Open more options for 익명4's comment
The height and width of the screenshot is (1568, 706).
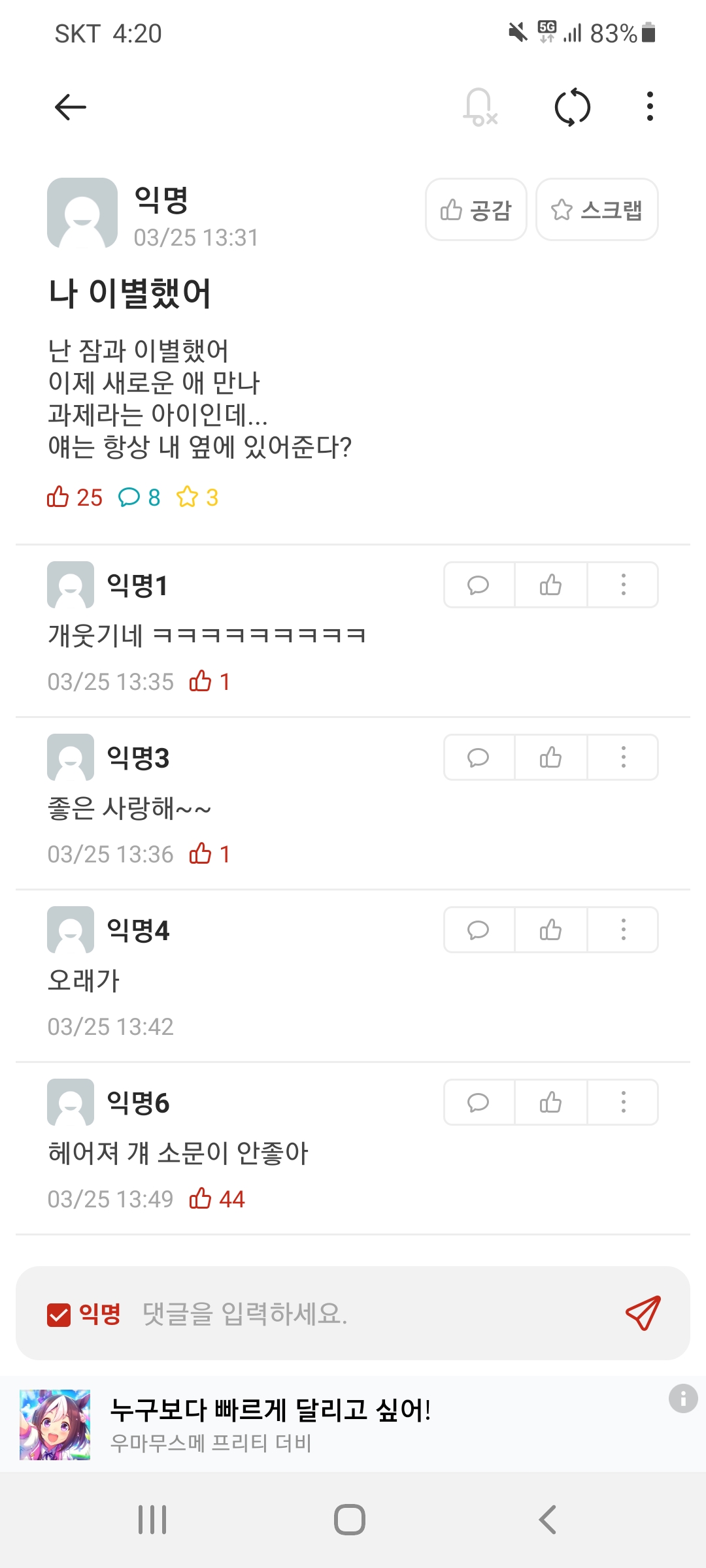623,930
